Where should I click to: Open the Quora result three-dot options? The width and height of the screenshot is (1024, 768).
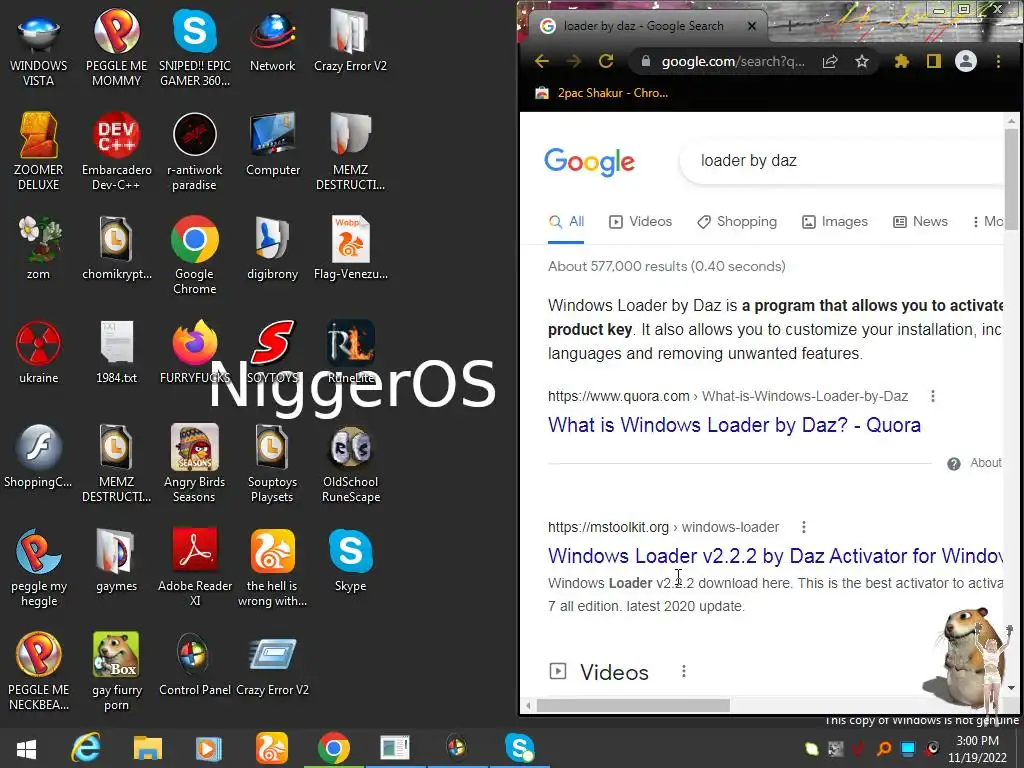(933, 396)
